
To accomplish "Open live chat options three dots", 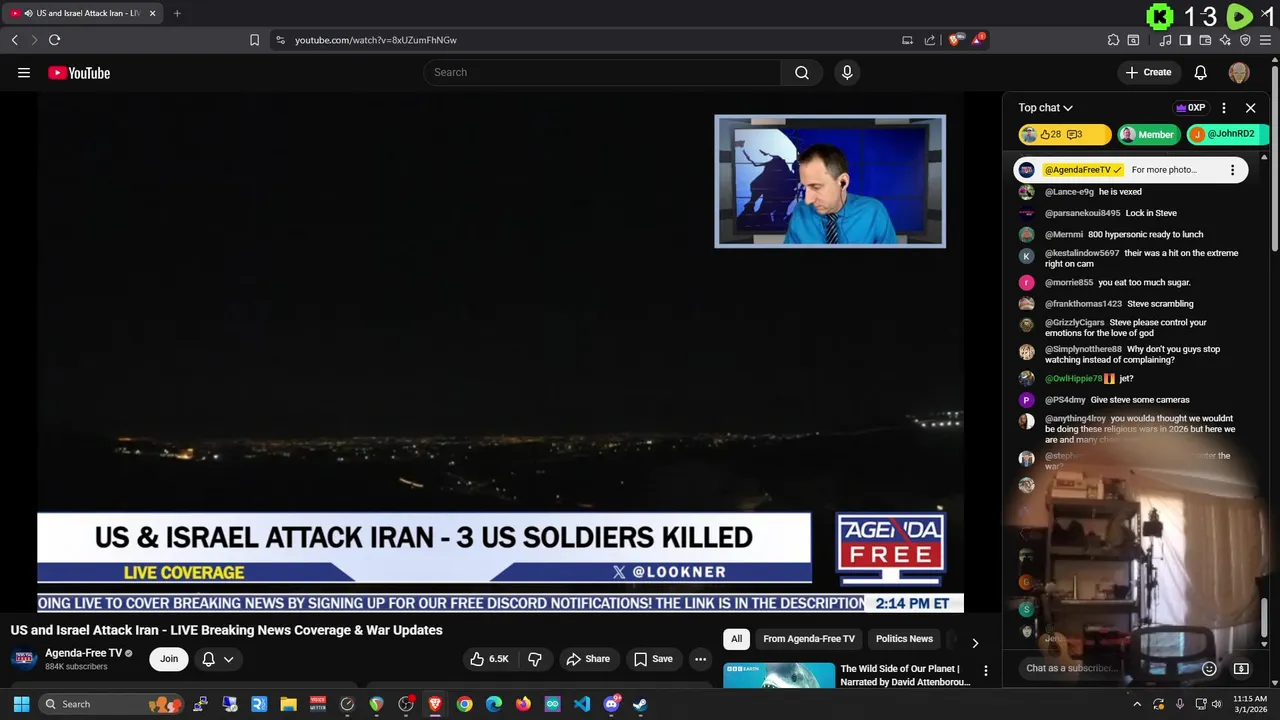I will pyautogui.click(x=1223, y=108).
